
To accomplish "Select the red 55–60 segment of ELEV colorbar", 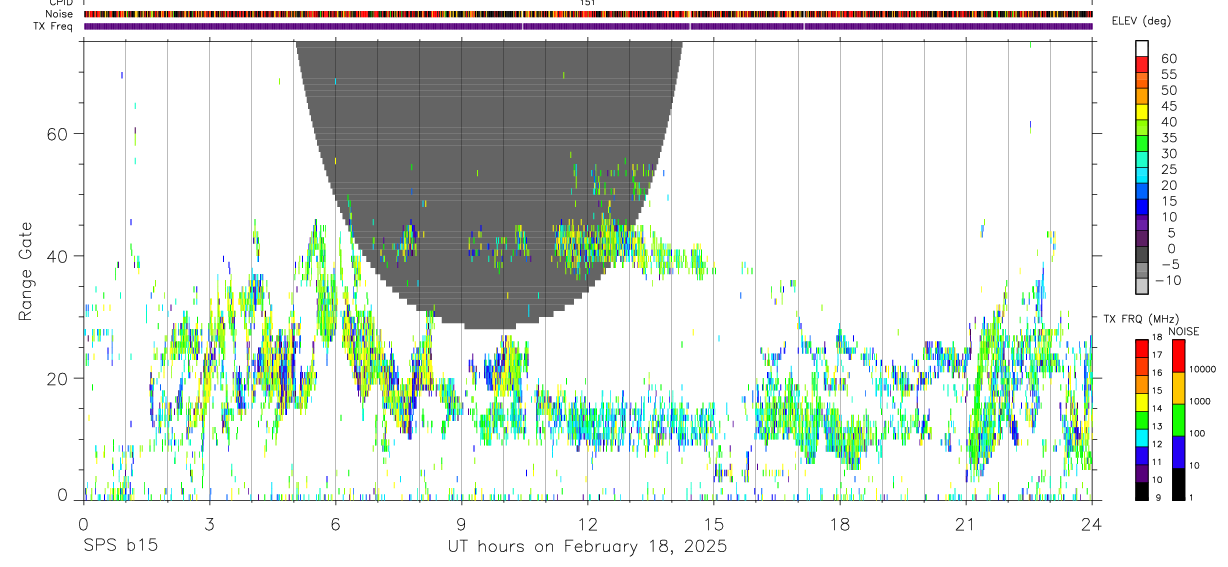I will [1142, 63].
